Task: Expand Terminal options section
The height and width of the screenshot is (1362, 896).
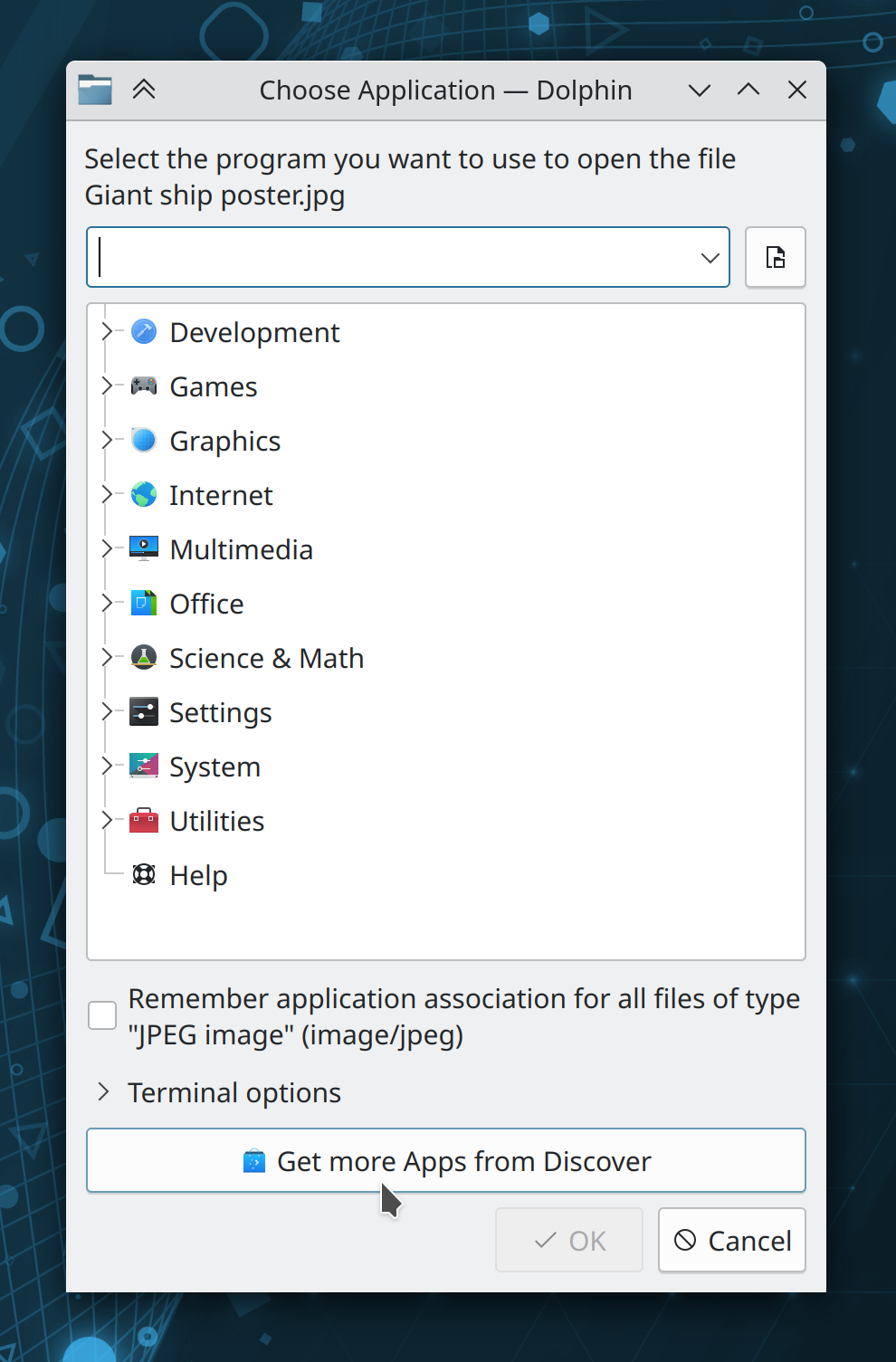Action: click(103, 1092)
